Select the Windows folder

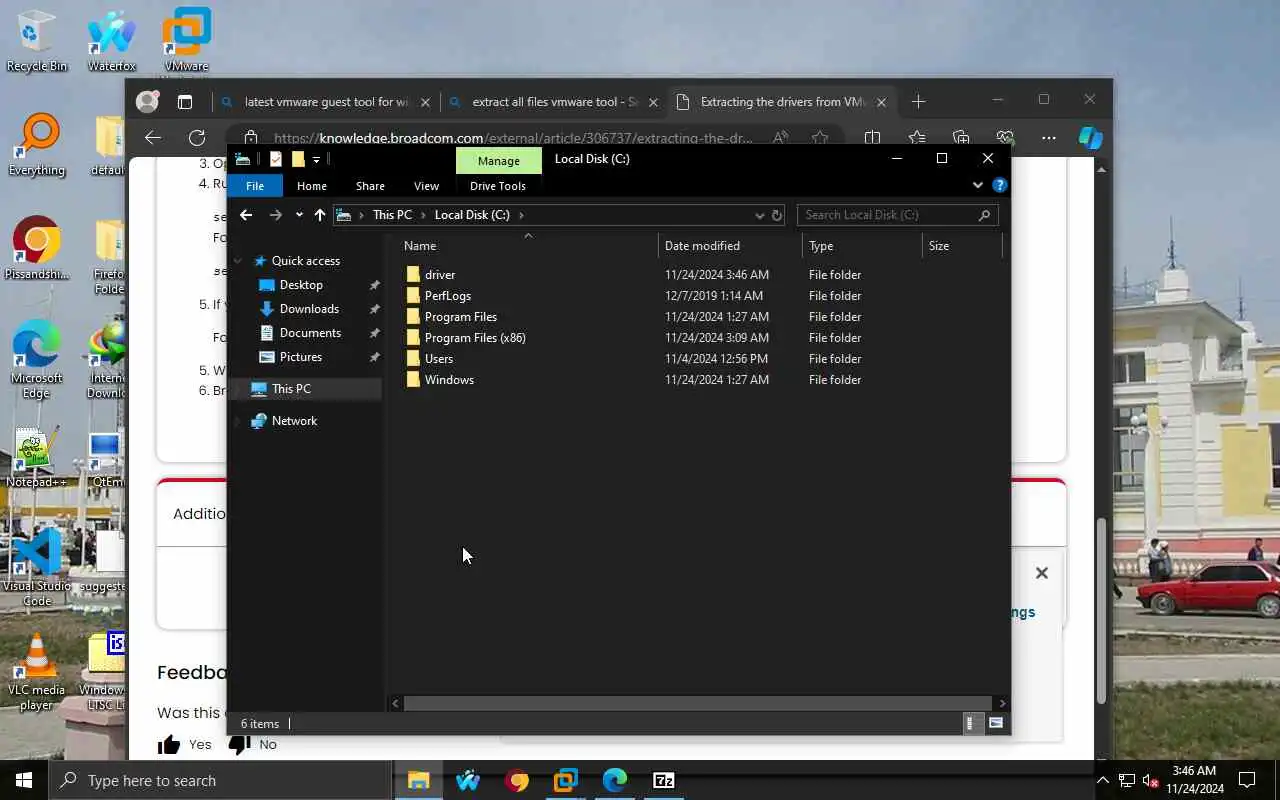[449, 380]
